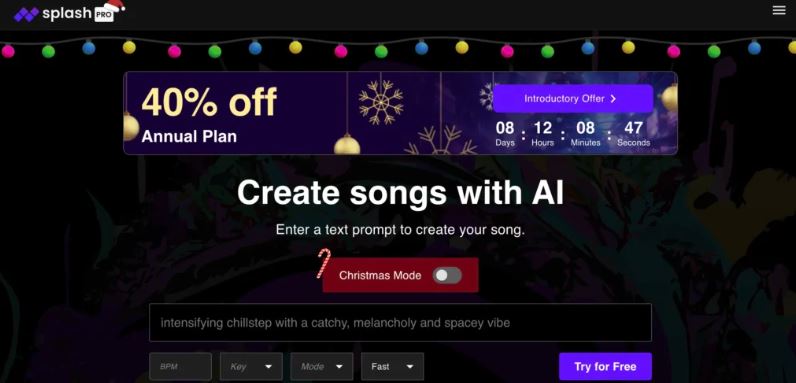
Task: Click the candy cane icon
Action: 323,263
